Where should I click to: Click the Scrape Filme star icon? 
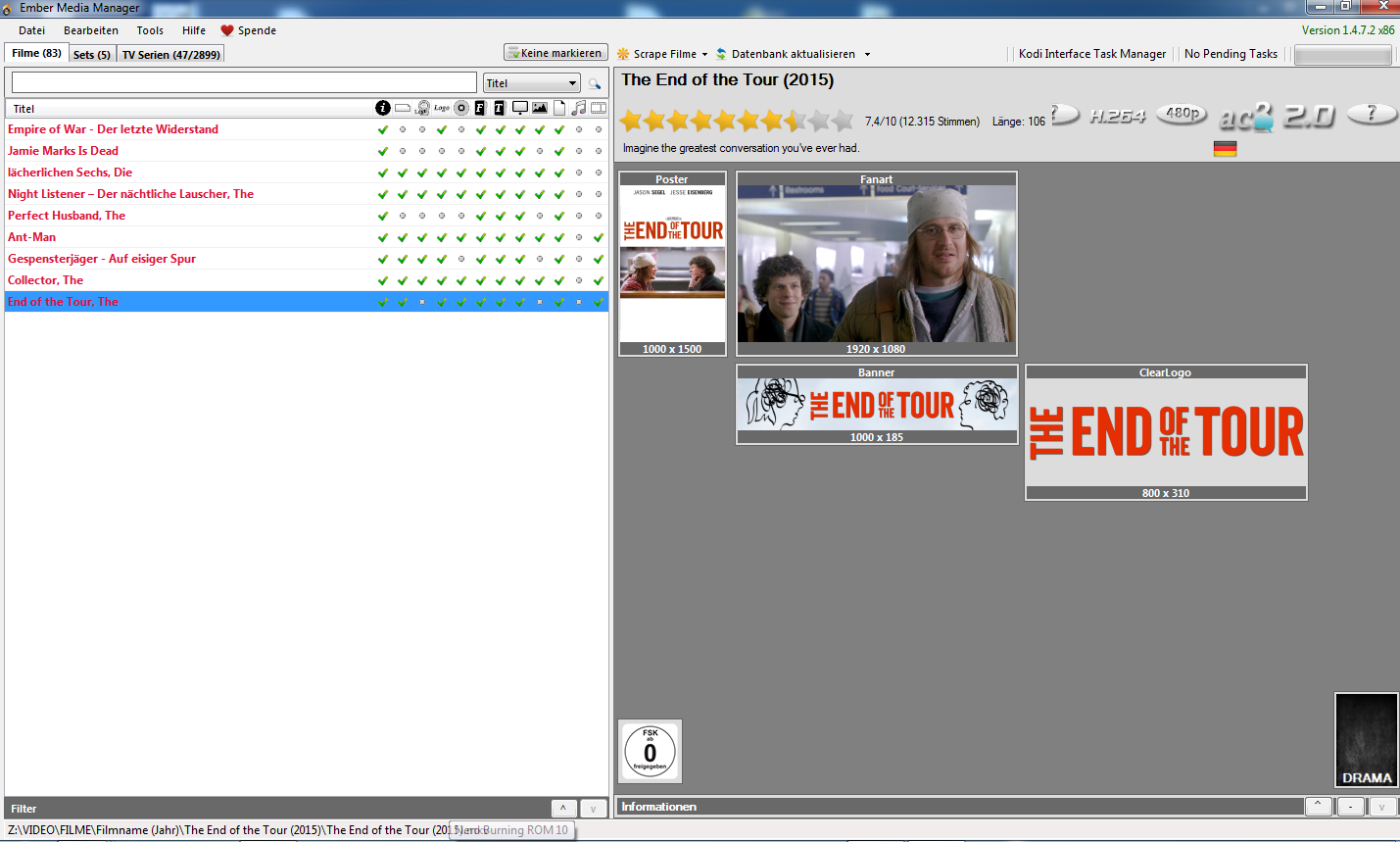pyautogui.click(x=623, y=54)
